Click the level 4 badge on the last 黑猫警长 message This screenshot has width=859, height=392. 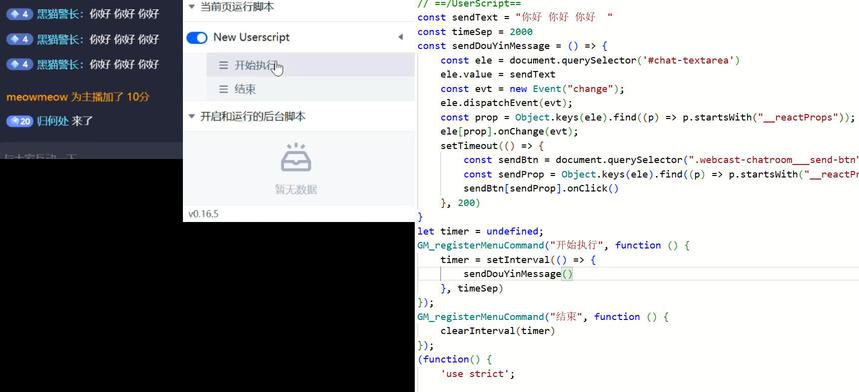20,65
